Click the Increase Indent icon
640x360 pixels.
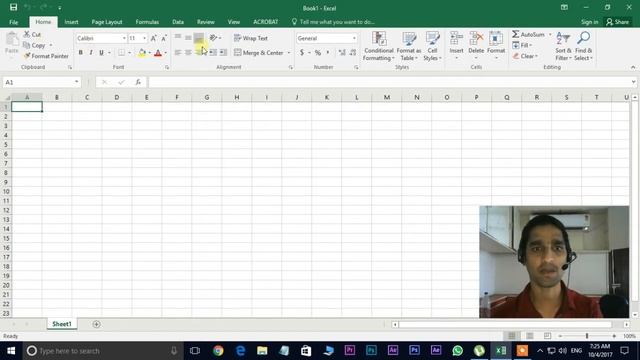tap(223, 53)
